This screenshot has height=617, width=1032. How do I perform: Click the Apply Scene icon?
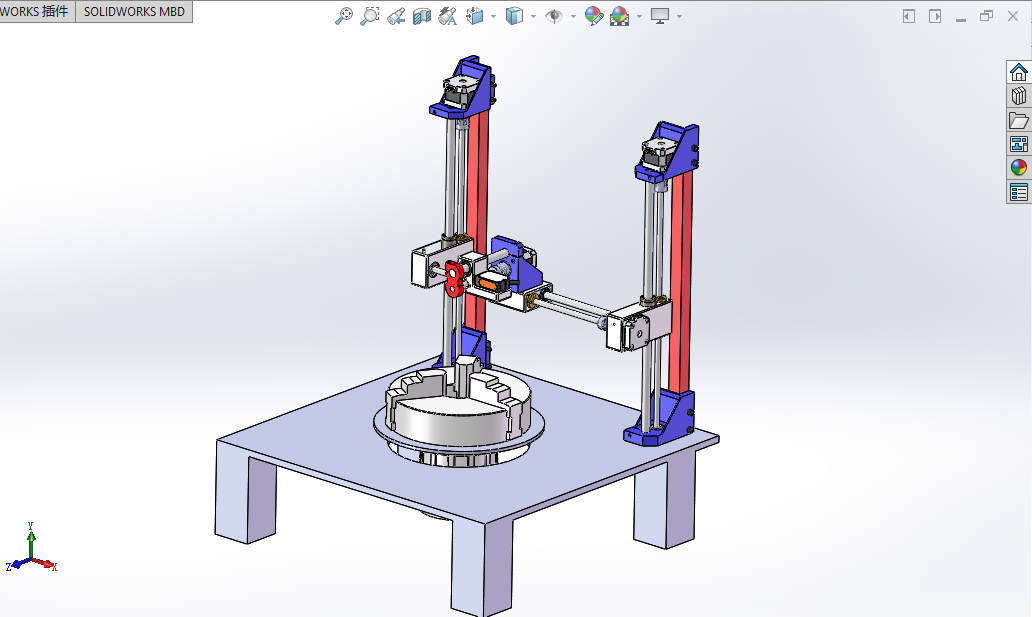[x=619, y=16]
